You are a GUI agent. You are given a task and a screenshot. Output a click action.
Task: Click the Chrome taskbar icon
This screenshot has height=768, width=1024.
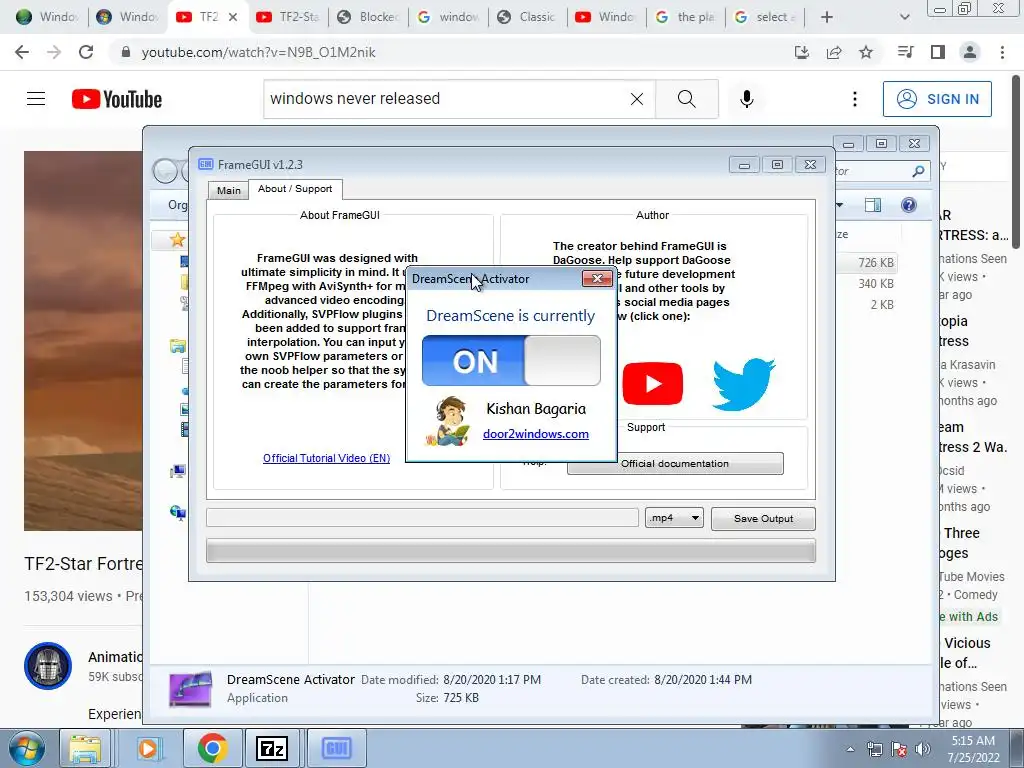pos(212,748)
